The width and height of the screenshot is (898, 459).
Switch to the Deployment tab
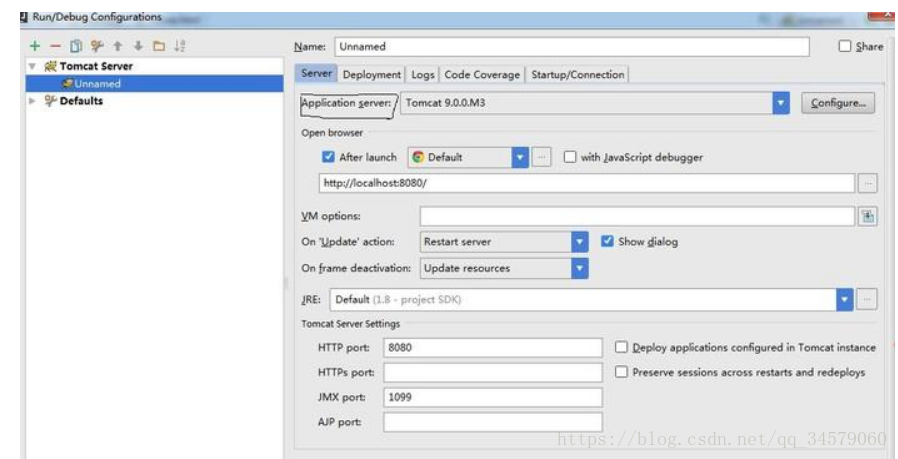pos(372,74)
